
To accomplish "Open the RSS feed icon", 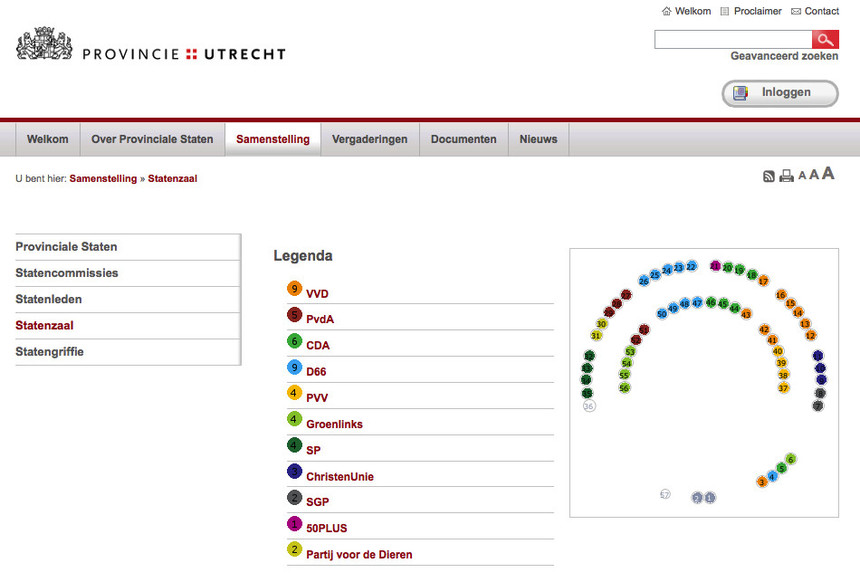I will pos(769,176).
